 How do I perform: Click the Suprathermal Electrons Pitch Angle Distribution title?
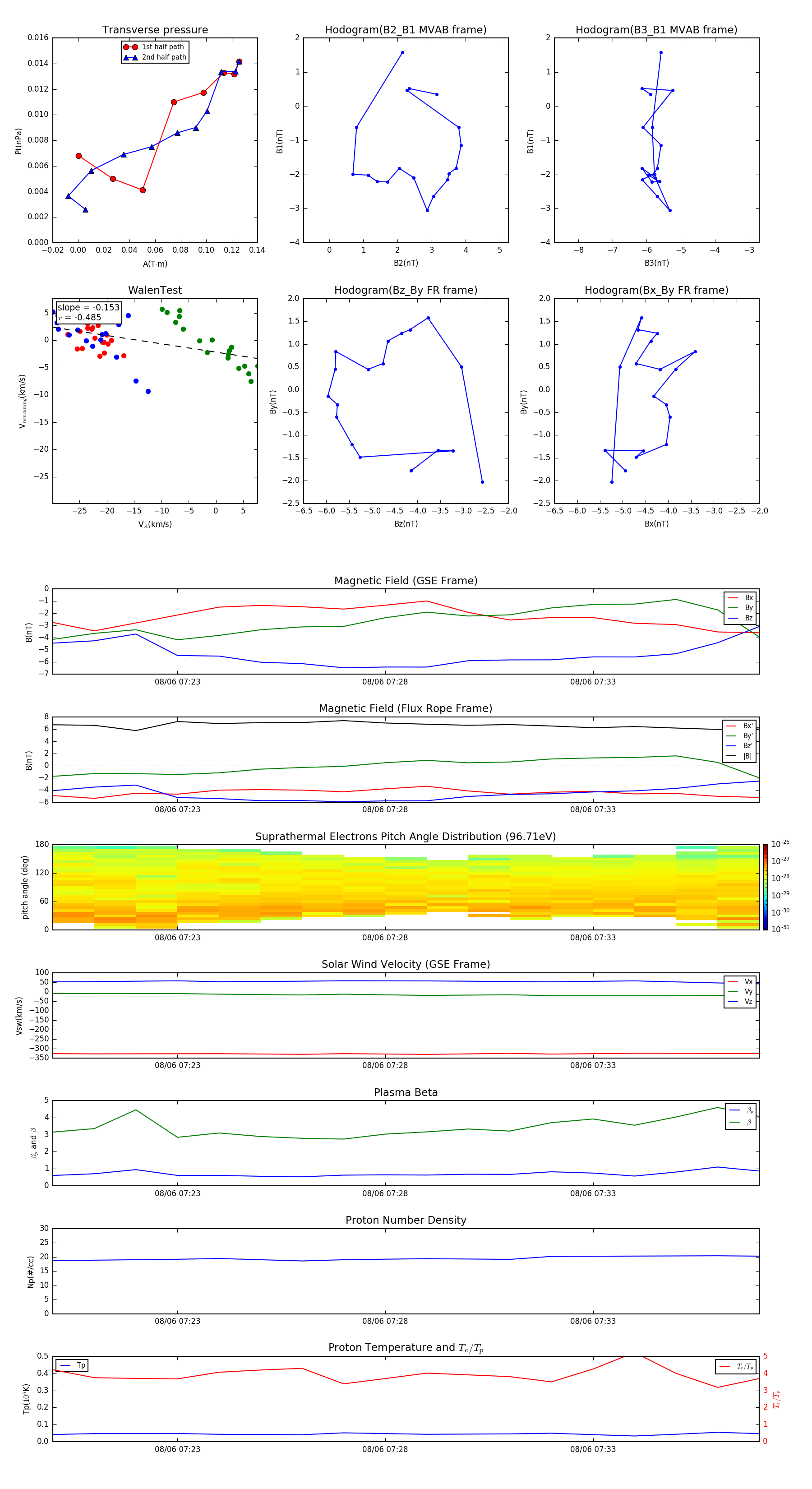(x=406, y=837)
